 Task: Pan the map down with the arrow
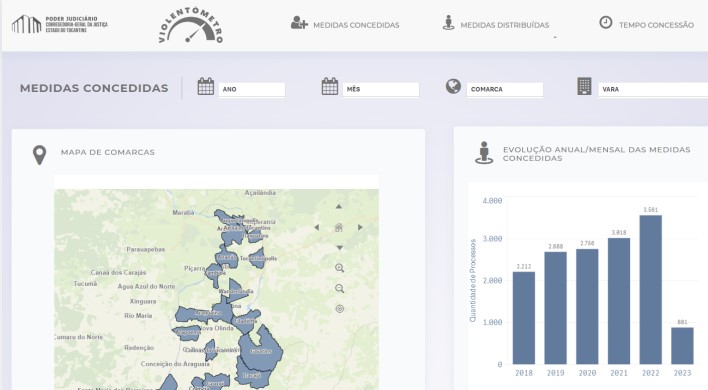(x=340, y=248)
